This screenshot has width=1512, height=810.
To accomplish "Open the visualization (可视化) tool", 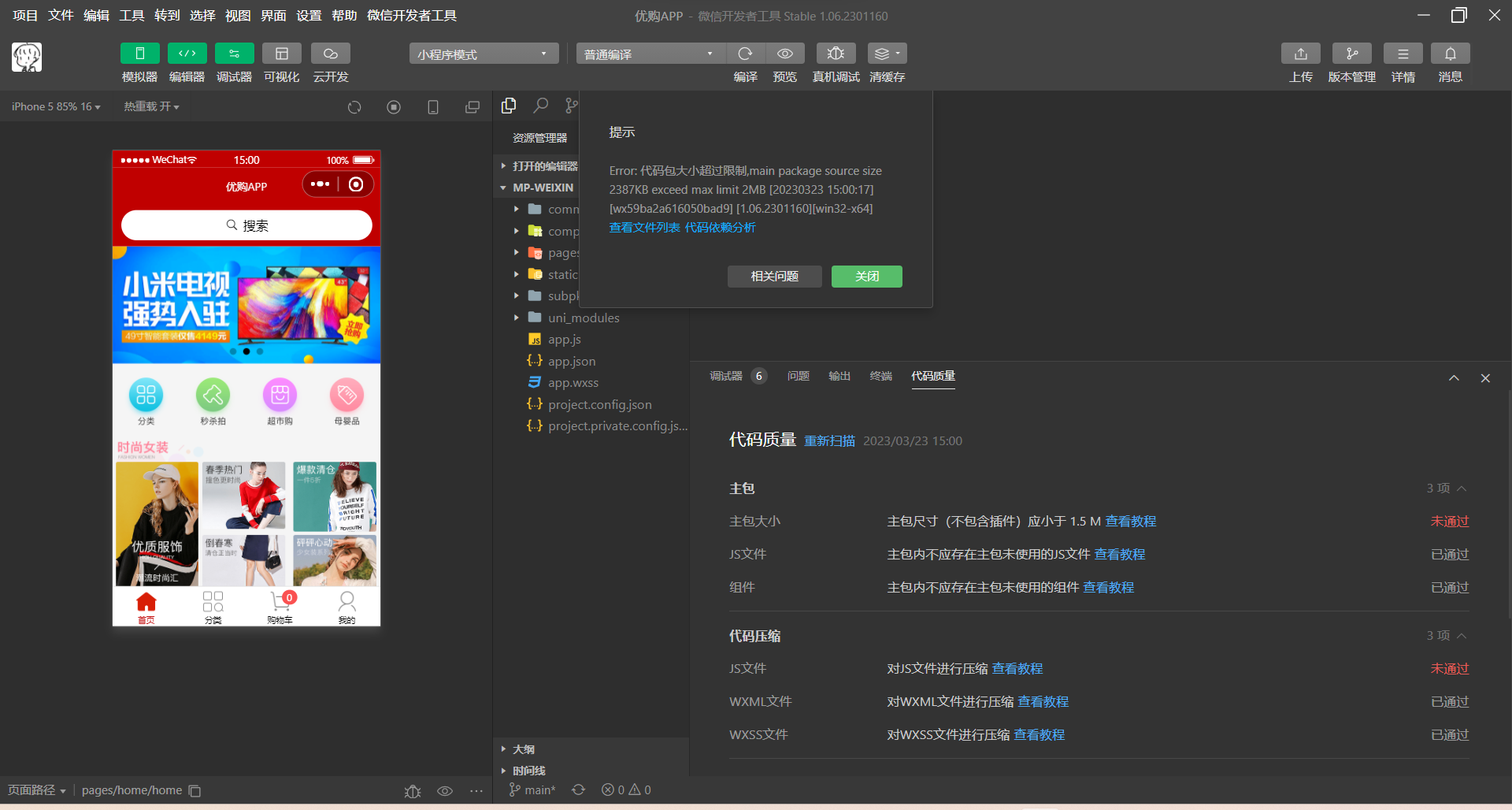I will click(x=281, y=54).
